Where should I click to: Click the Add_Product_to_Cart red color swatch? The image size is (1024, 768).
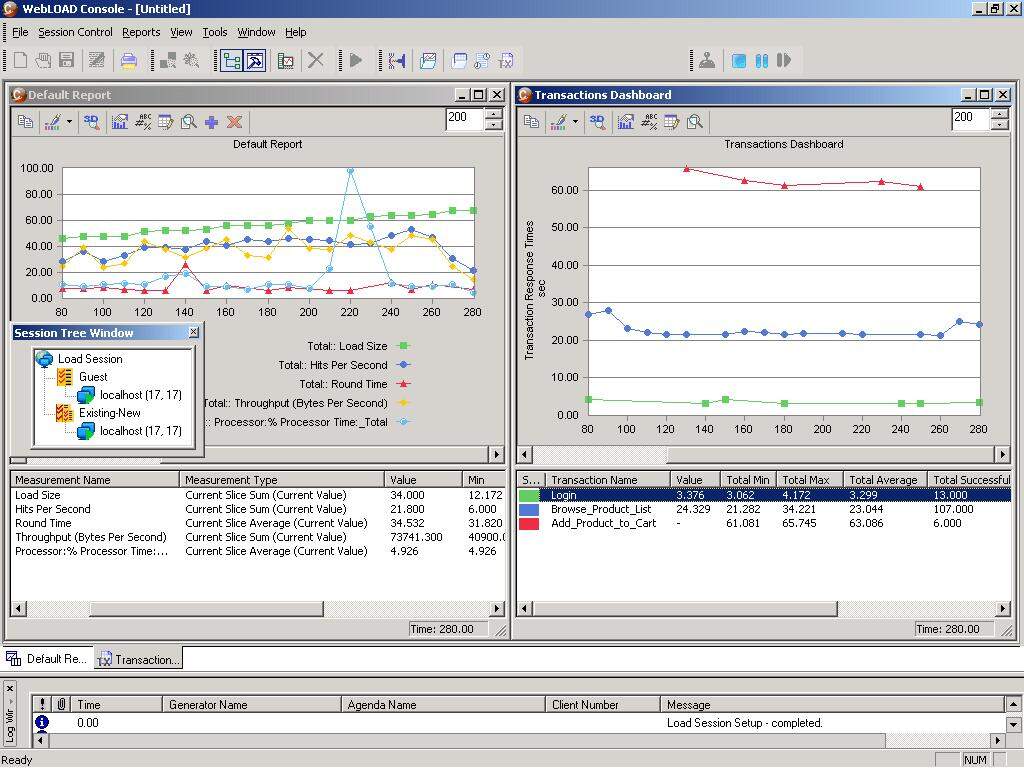(529, 523)
